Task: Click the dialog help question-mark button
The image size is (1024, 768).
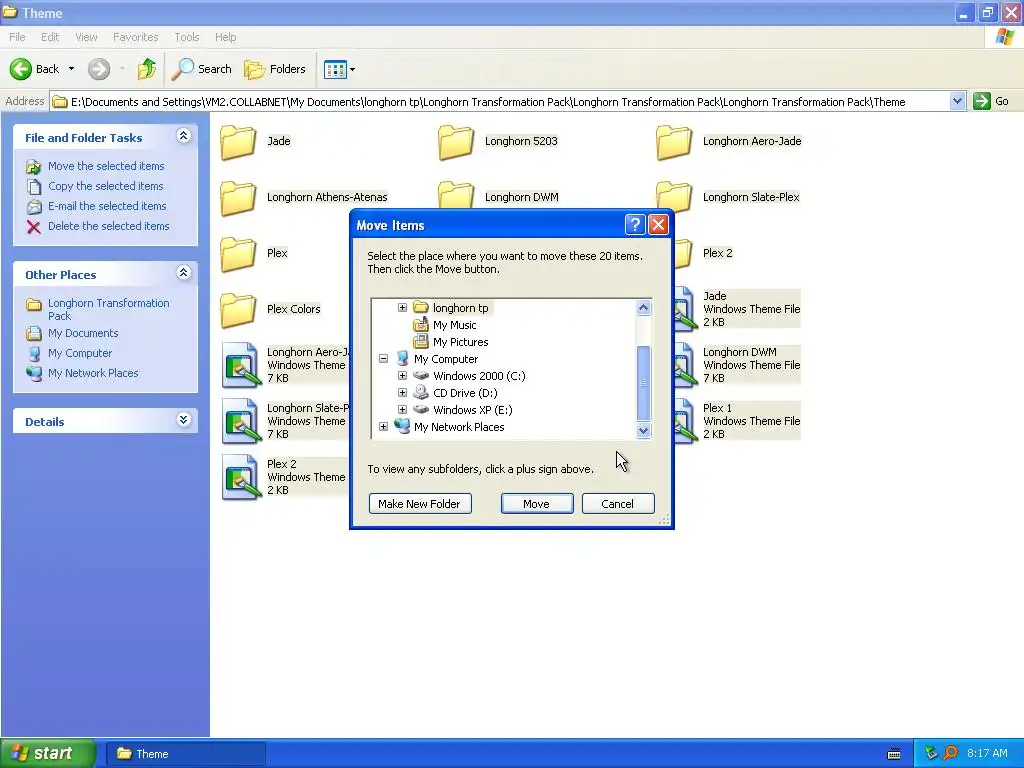Action: pos(635,225)
